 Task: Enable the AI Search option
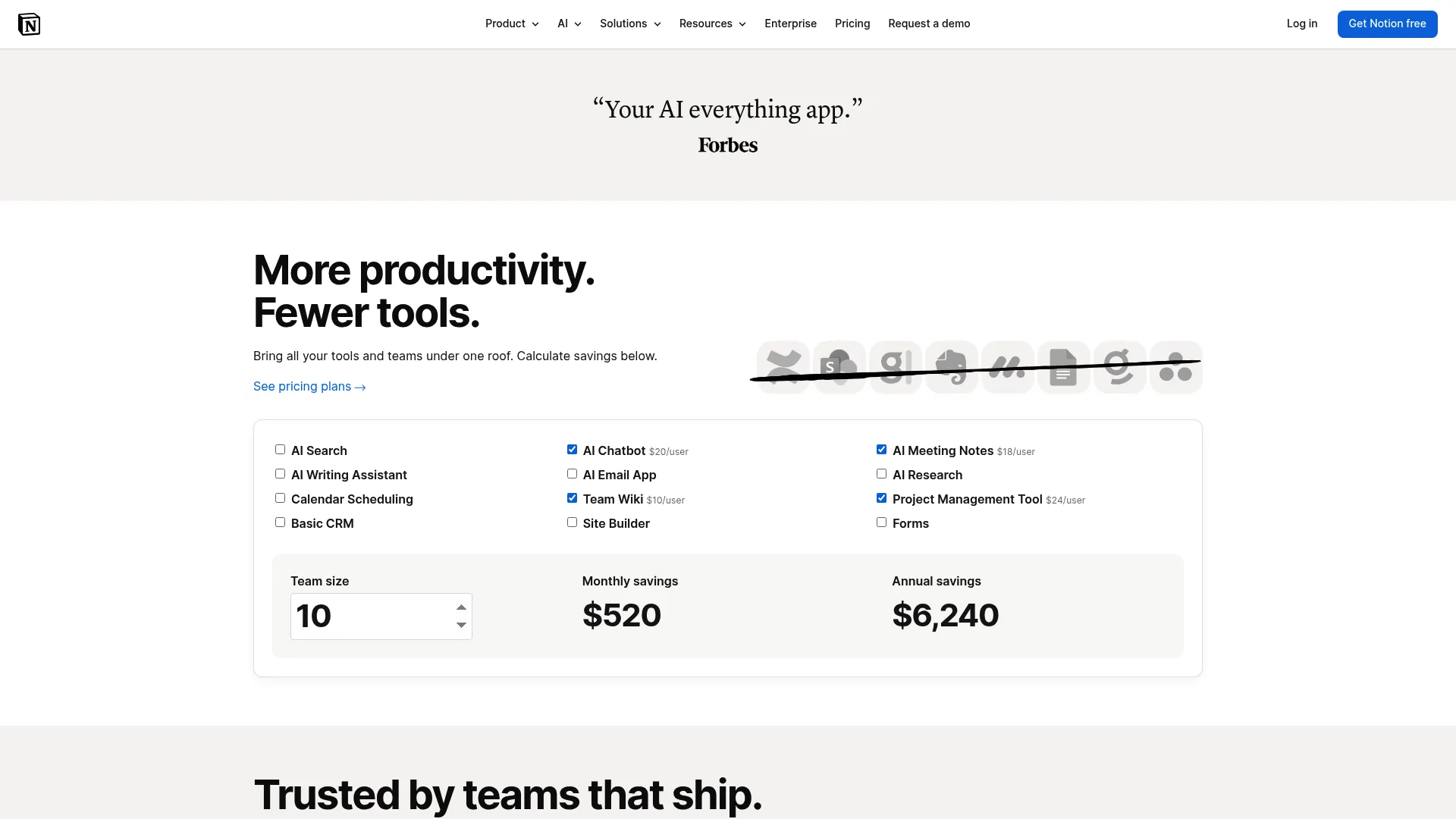point(280,449)
